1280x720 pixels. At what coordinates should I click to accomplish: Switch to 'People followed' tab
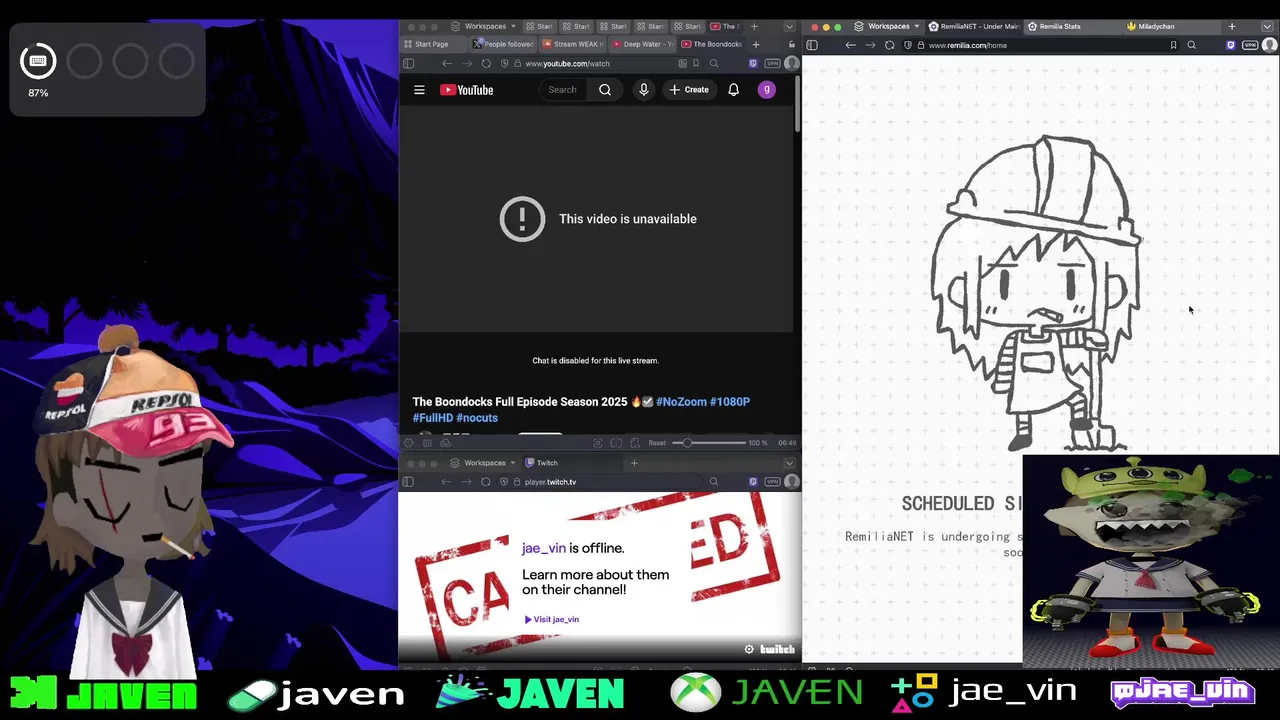coord(504,44)
